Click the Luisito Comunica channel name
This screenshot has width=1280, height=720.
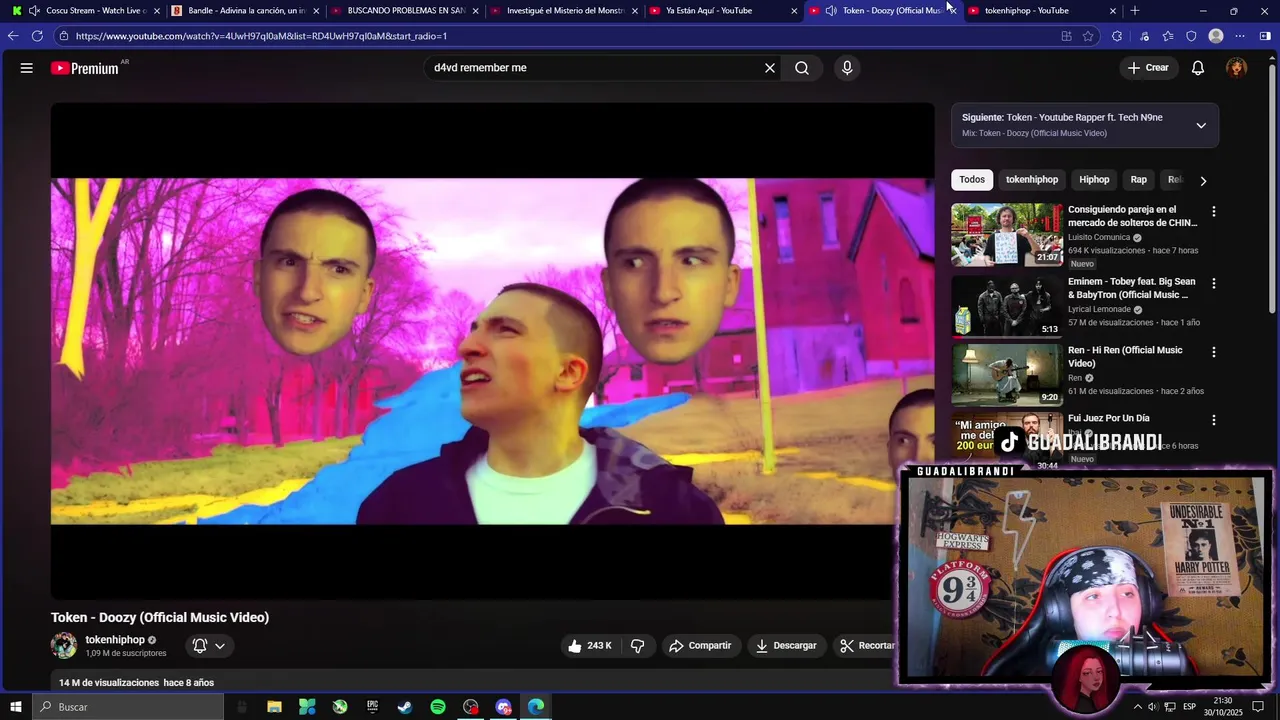click(x=1099, y=238)
